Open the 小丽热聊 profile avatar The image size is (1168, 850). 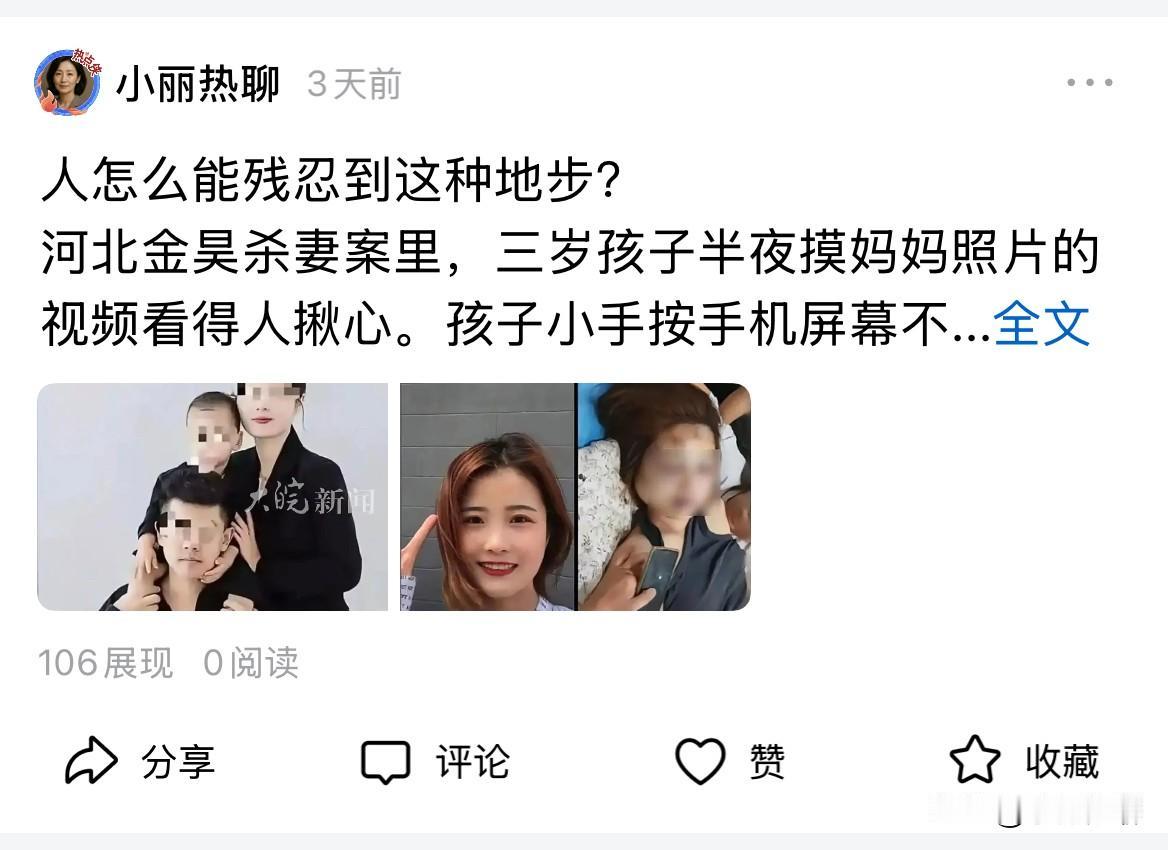pyautogui.click(x=68, y=82)
